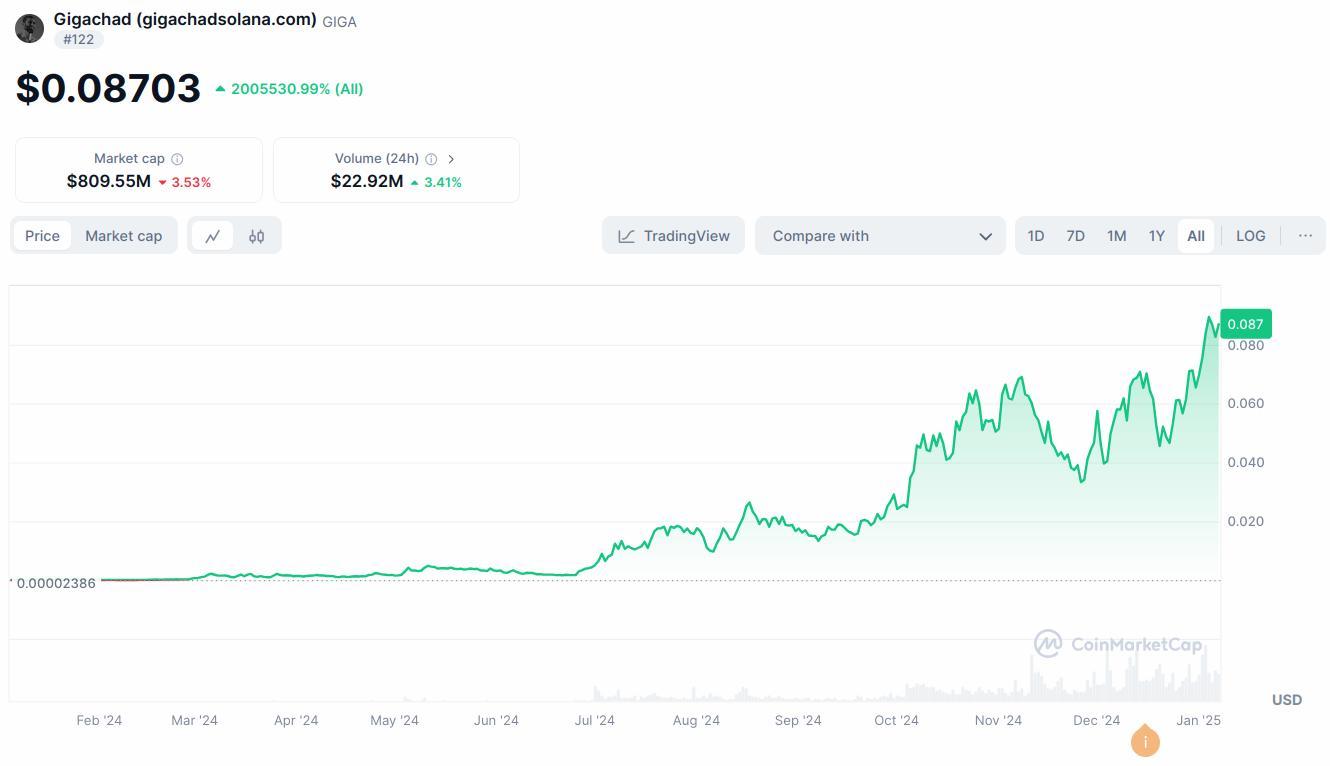The image size is (1330, 766).
Task: Click the Gigachad coin logo
Action: [x=29, y=28]
